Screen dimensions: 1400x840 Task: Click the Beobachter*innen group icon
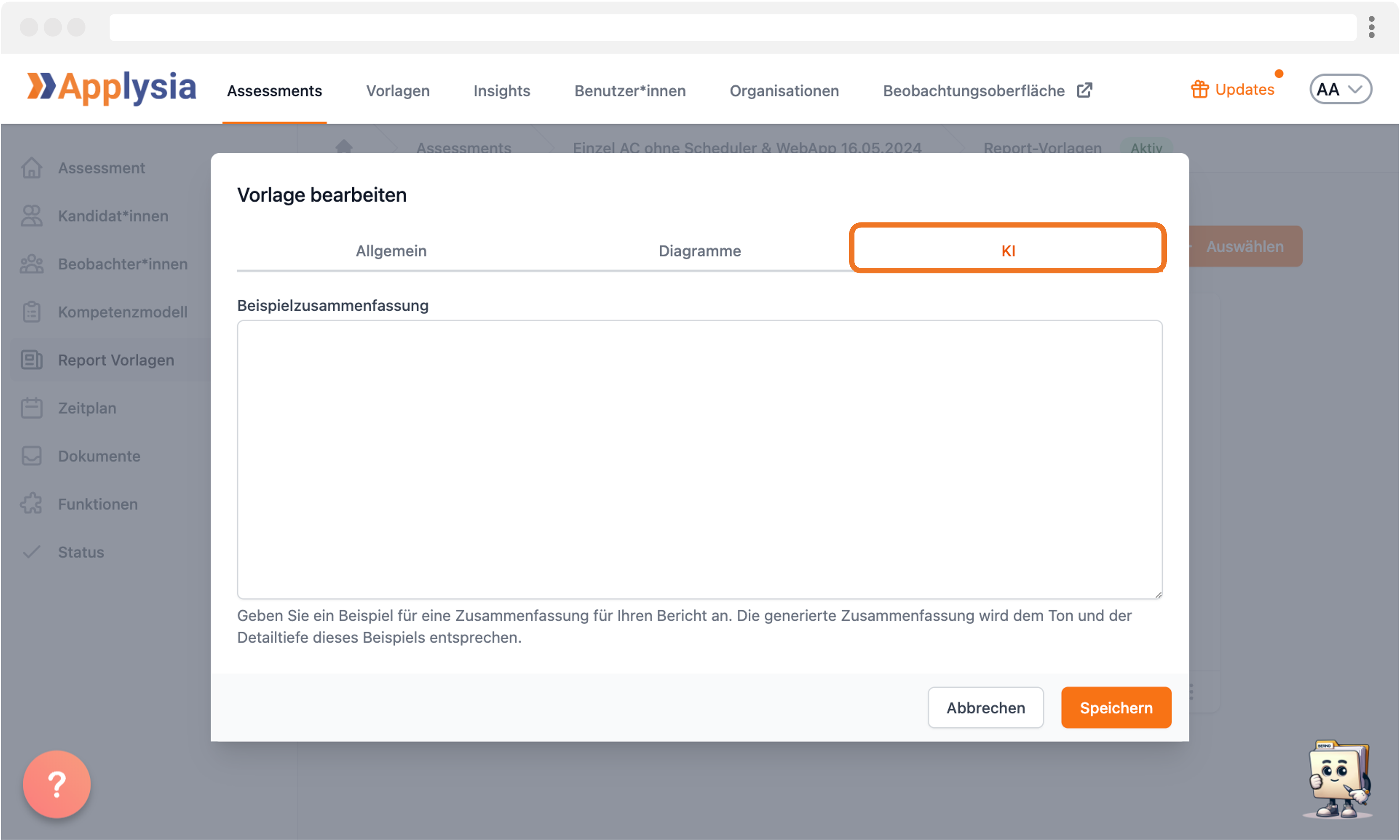coord(32,264)
